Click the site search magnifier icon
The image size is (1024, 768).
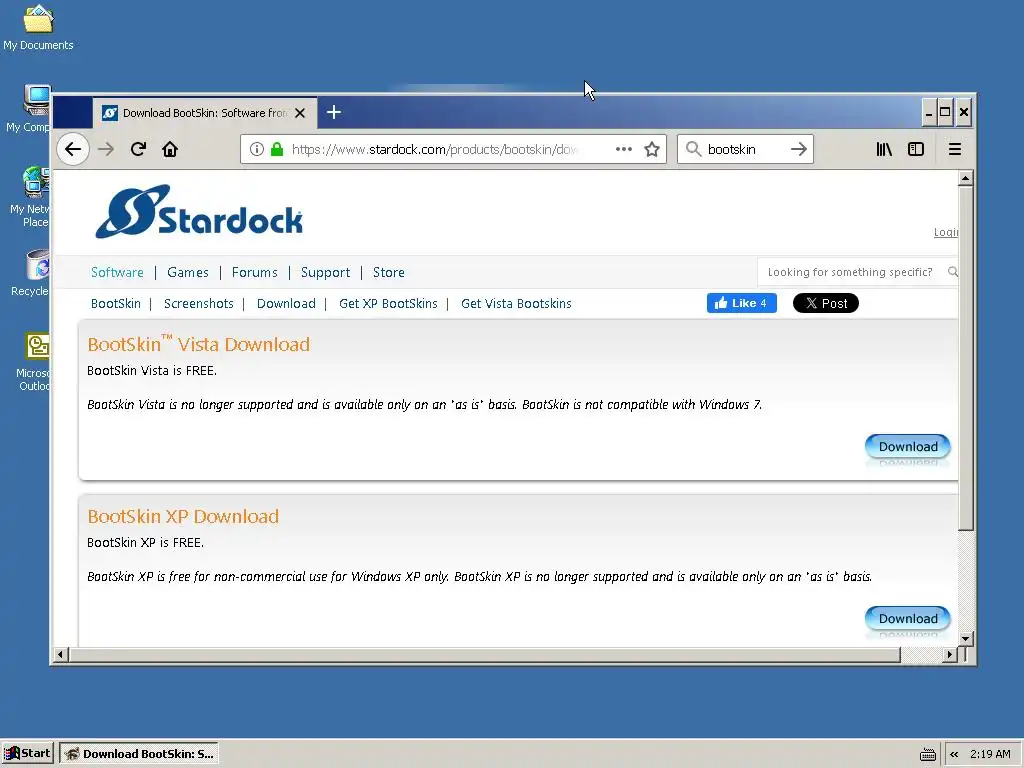click(x=953, y=272)
